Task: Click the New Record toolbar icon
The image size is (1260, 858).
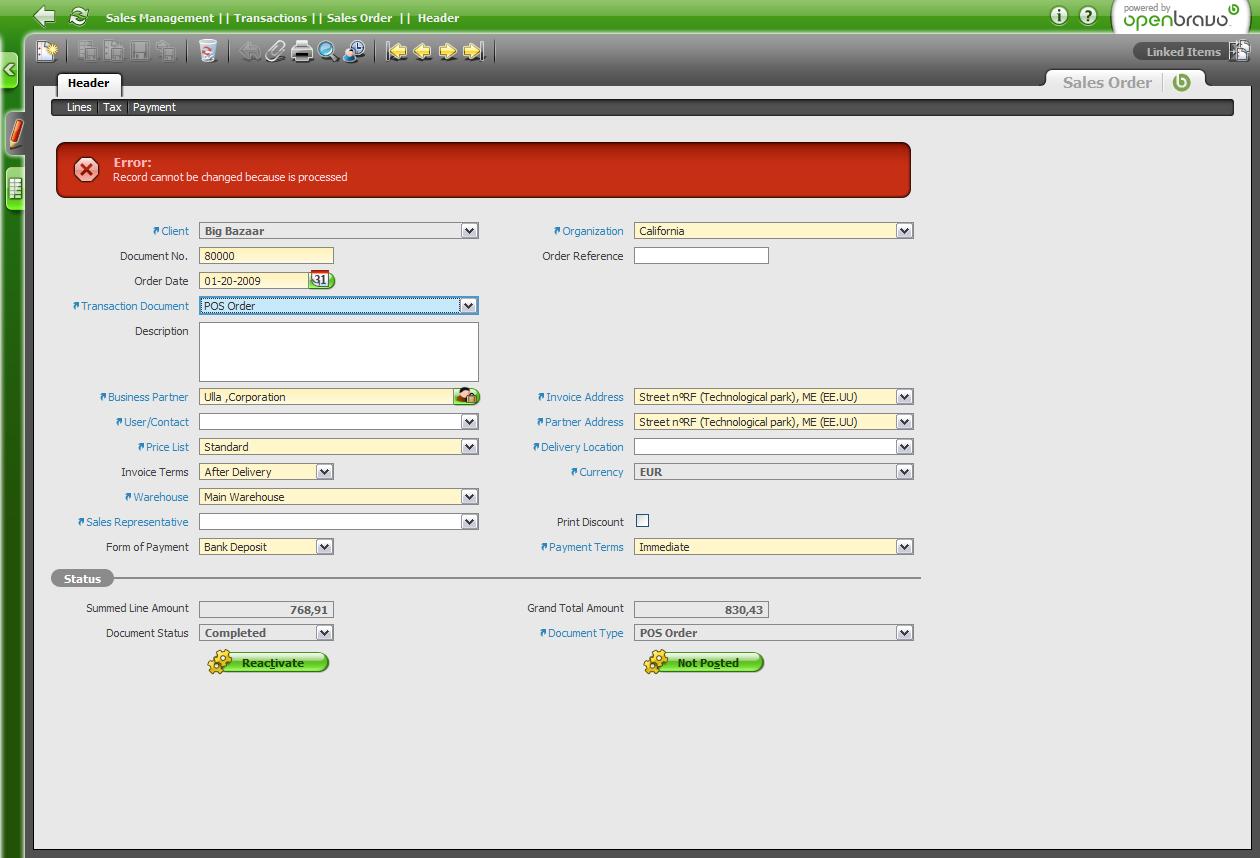Action: [x=47, y=51]
